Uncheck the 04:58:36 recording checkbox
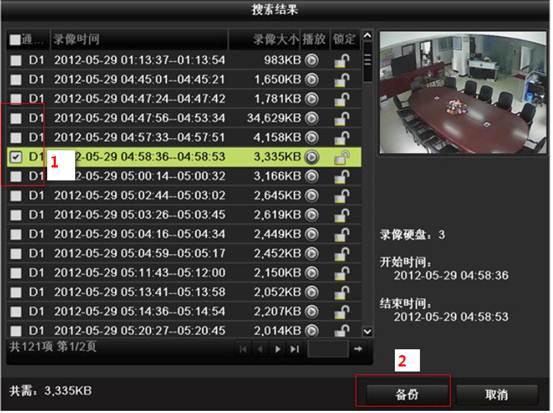The image size is (553, 413). [16, 158]
